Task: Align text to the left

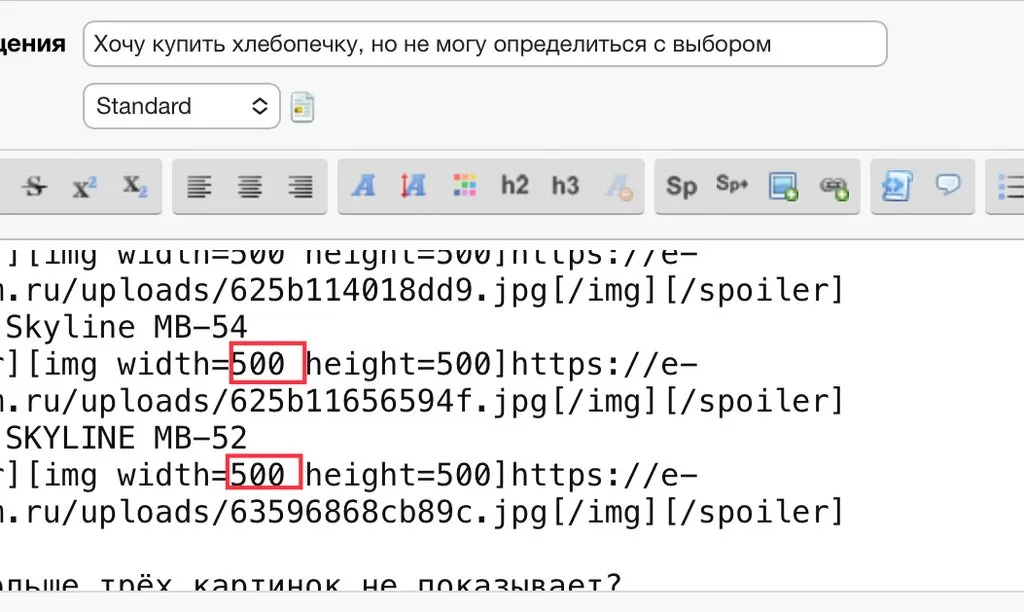Action: click(200, 186)
